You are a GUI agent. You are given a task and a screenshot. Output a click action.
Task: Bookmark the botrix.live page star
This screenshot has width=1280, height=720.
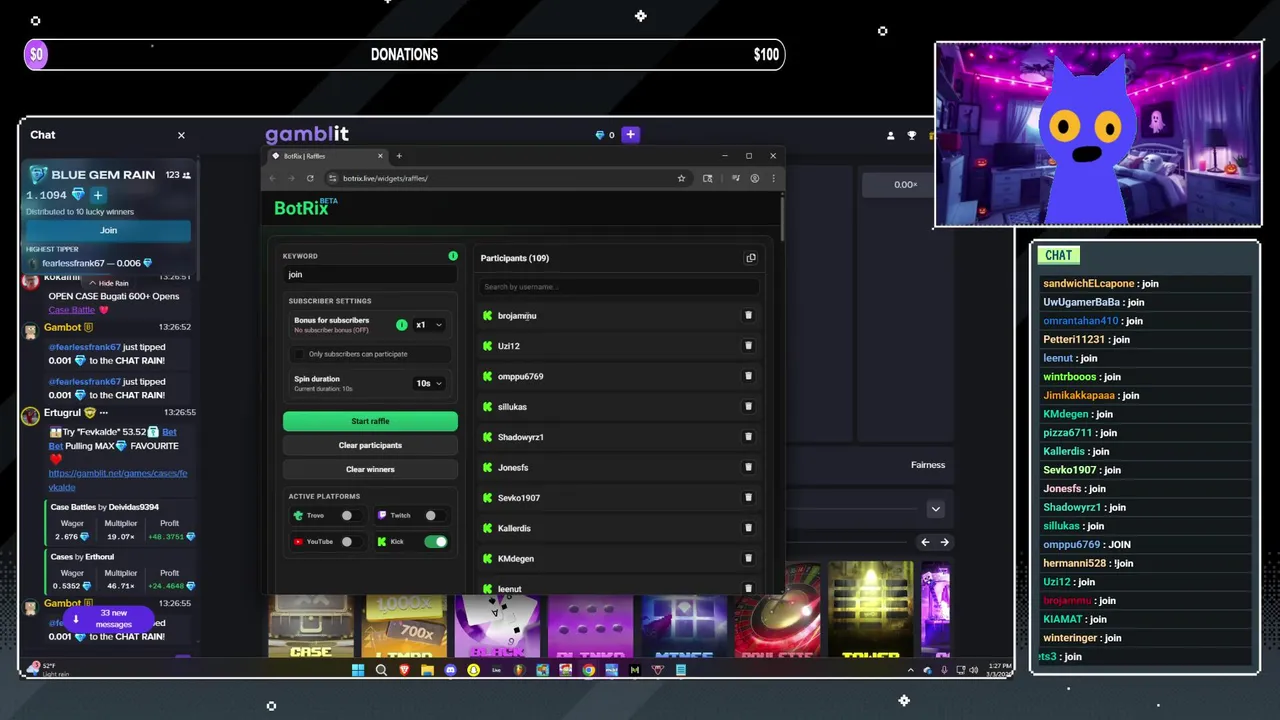[x=681, y=178]
